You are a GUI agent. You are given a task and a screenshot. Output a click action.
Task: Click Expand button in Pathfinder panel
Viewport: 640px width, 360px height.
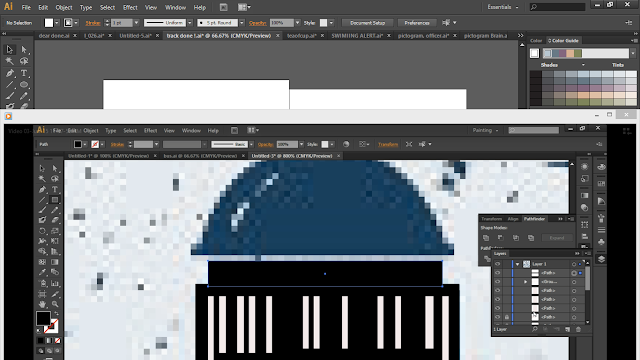(x=557, y=238)
